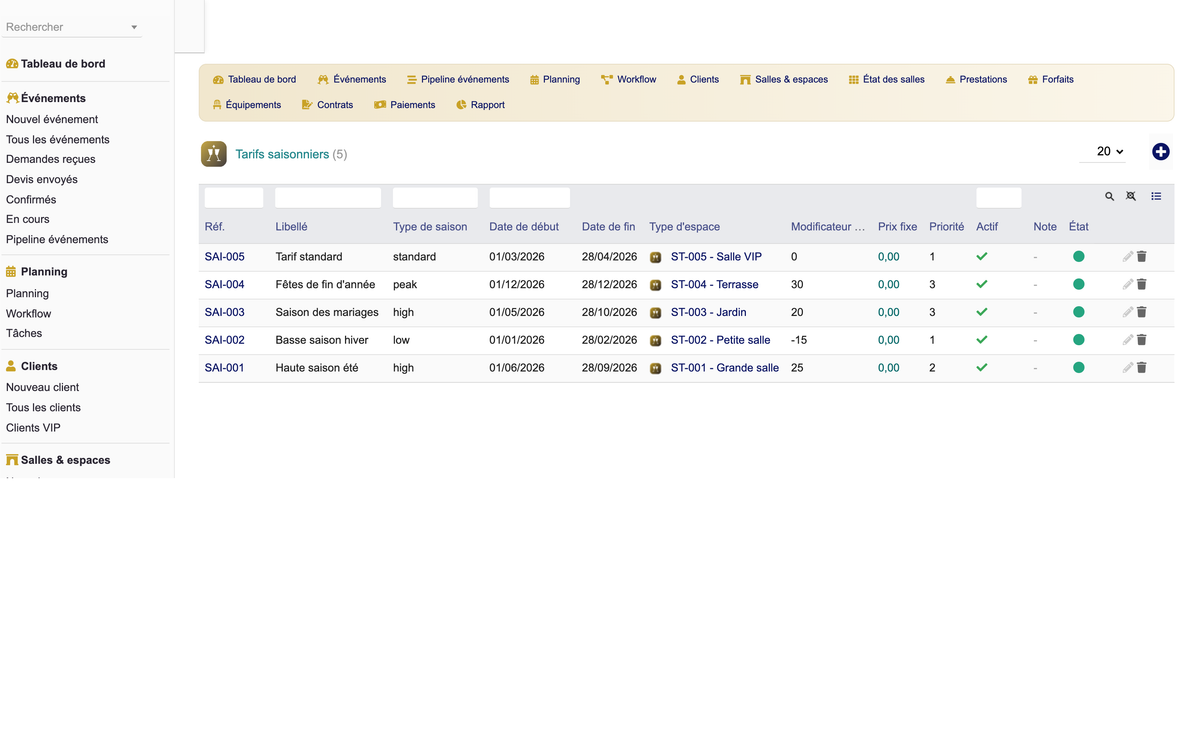Edit row SAI-002 with pencil icon
This screenshot has width=1200, height=743.
(1128, 340)
